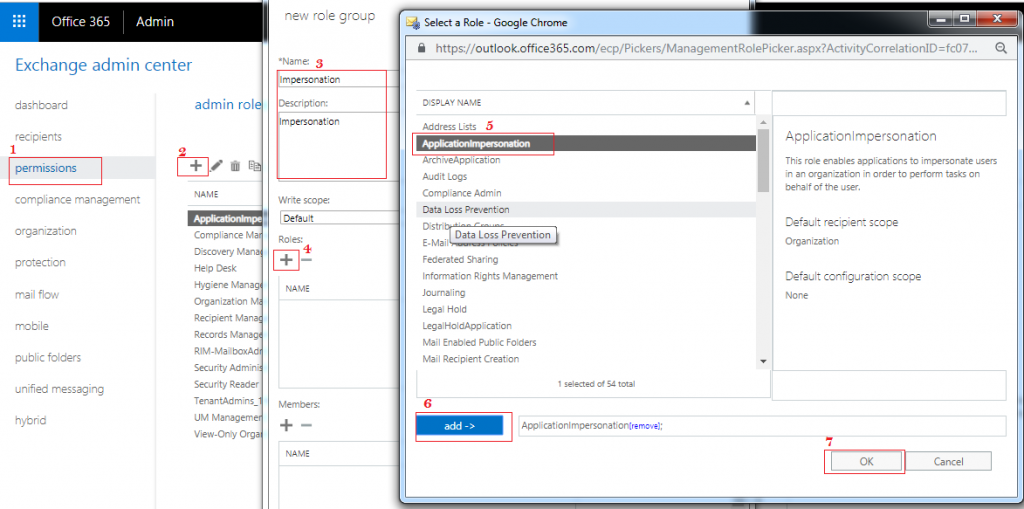
Task: Open dashboard in the left navigation
Action: [41, 105]
